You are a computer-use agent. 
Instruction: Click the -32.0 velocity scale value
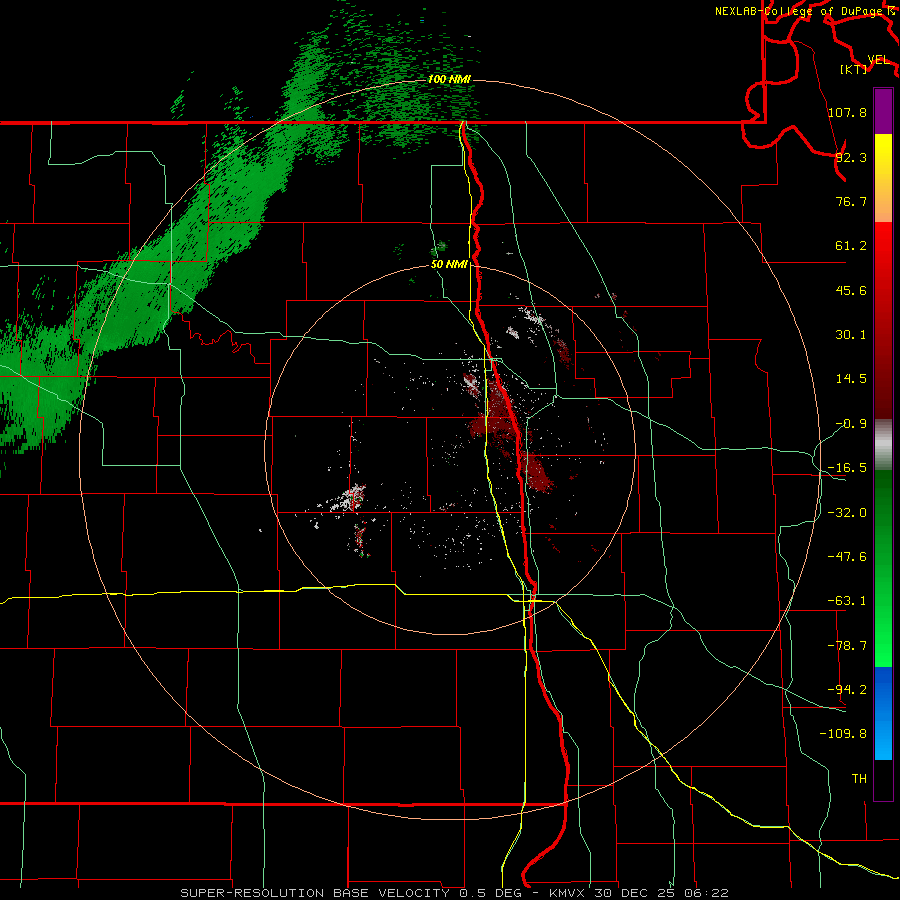click(x=847, y=513)
